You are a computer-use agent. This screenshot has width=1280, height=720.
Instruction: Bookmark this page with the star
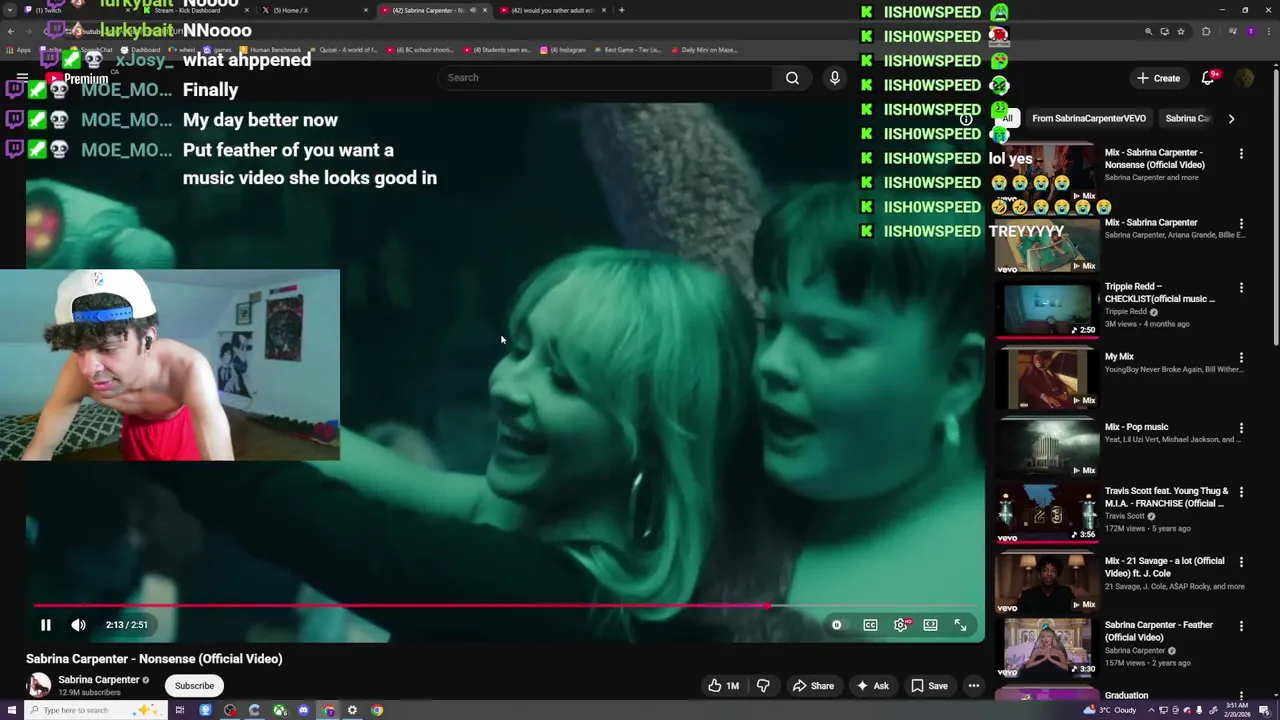1181,32
